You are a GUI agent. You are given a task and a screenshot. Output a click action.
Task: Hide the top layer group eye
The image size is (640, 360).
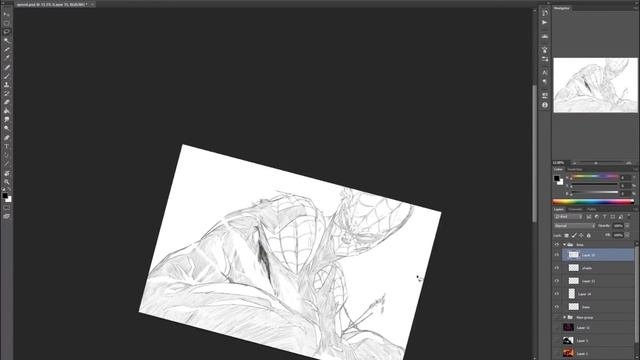(557, 244)
